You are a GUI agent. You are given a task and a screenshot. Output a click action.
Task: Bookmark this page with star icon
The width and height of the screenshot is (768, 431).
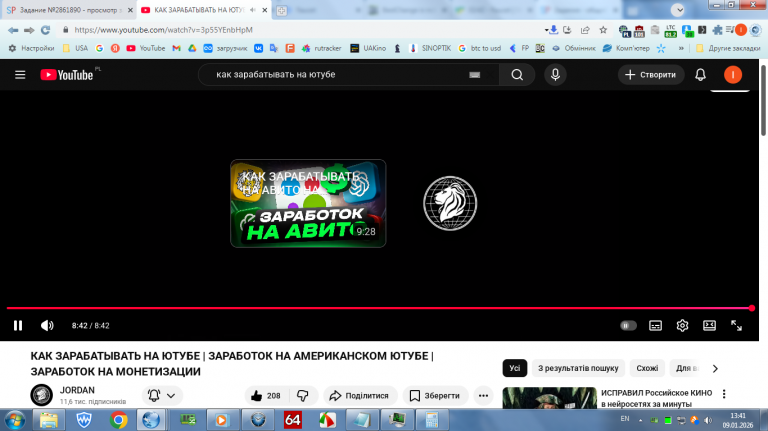tap(603, 30)
